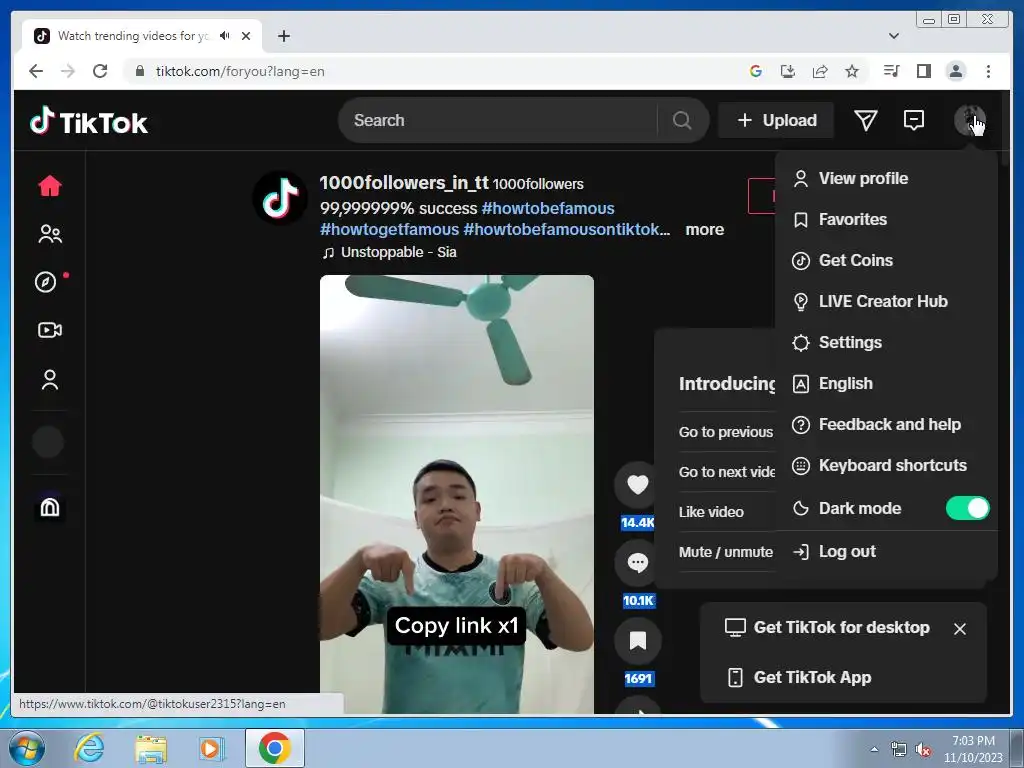Viewport: 1024px width, 768px height.
Task: Open the Profile person icon in sidebar
Action: 50,379
